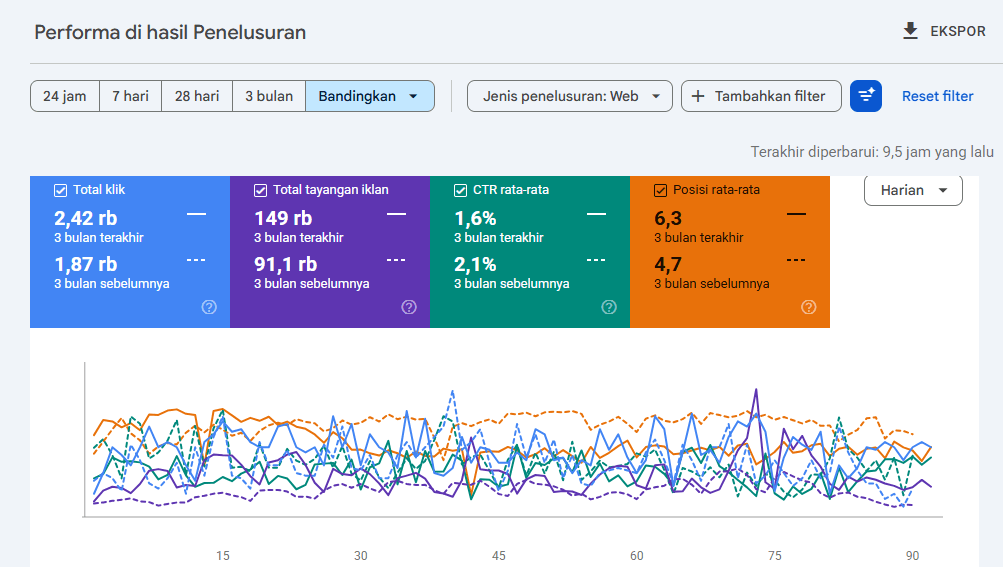Click the 60 label on chart axis
Screen dimensions: 1003x567
[636, 555]
